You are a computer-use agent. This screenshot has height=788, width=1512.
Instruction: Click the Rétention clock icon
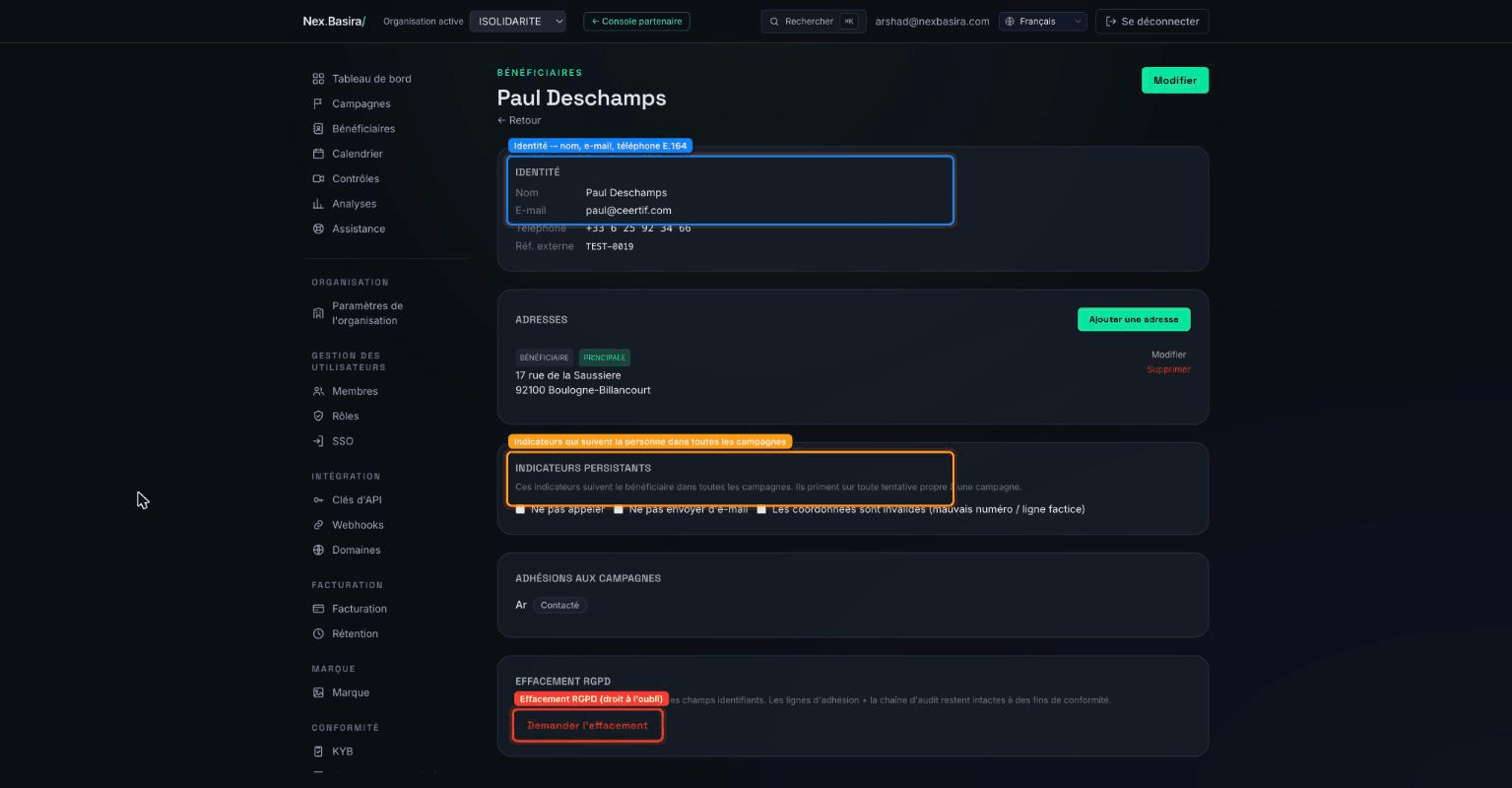[x=318, y=633]
